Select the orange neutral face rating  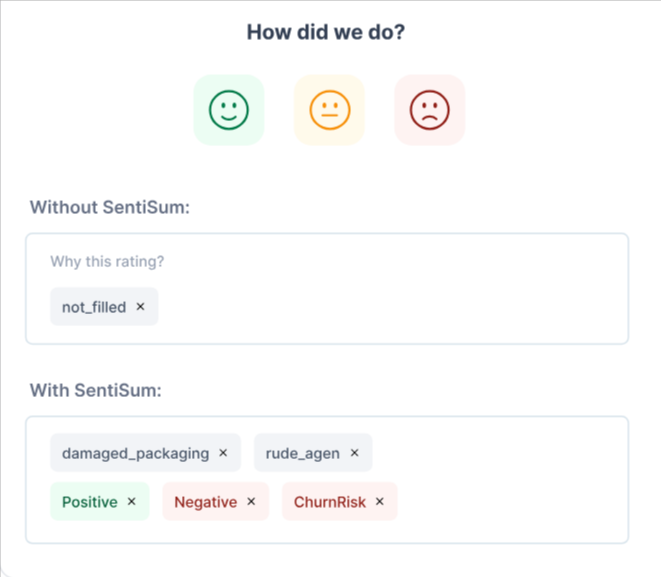[x=329, y=110]
